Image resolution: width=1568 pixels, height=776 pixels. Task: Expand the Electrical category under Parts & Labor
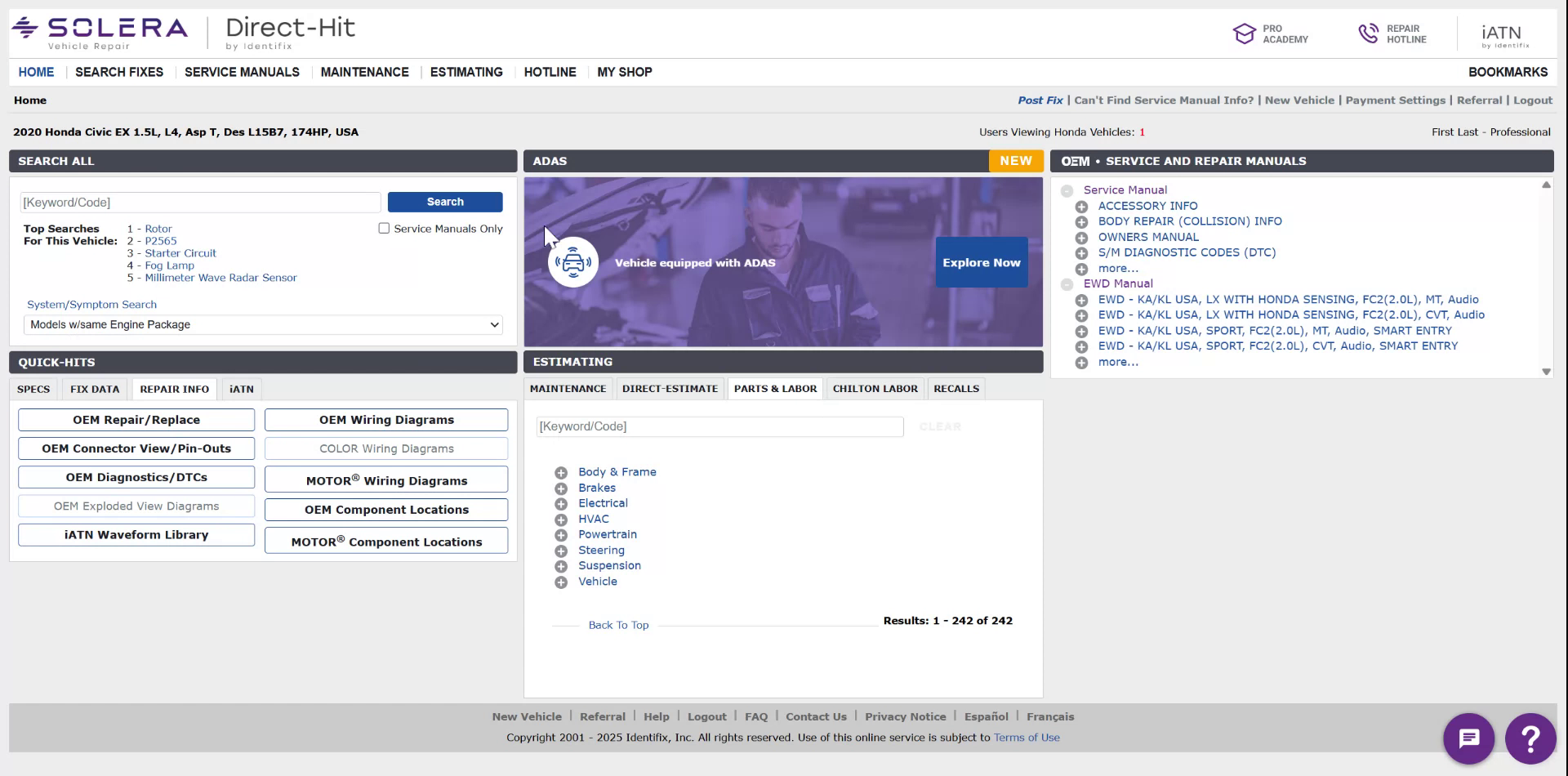[561, 504]
